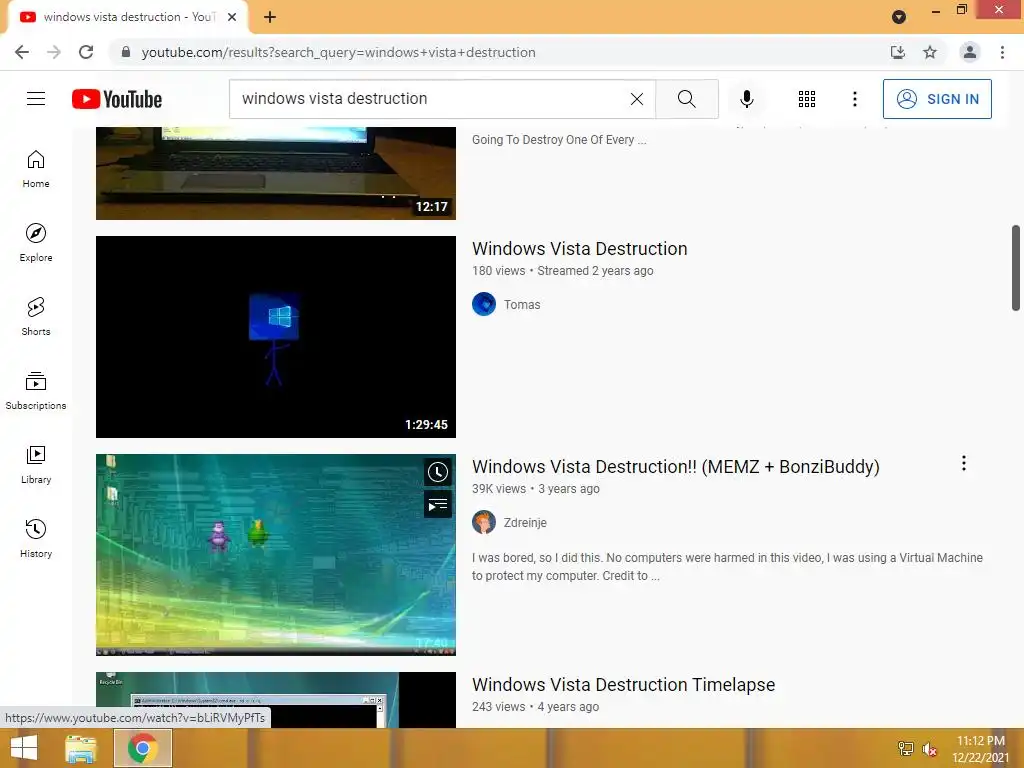Open the Windows Start button
Image resolution: width=1024 pixels, height=768 pixels.
(x=24, y=748)
